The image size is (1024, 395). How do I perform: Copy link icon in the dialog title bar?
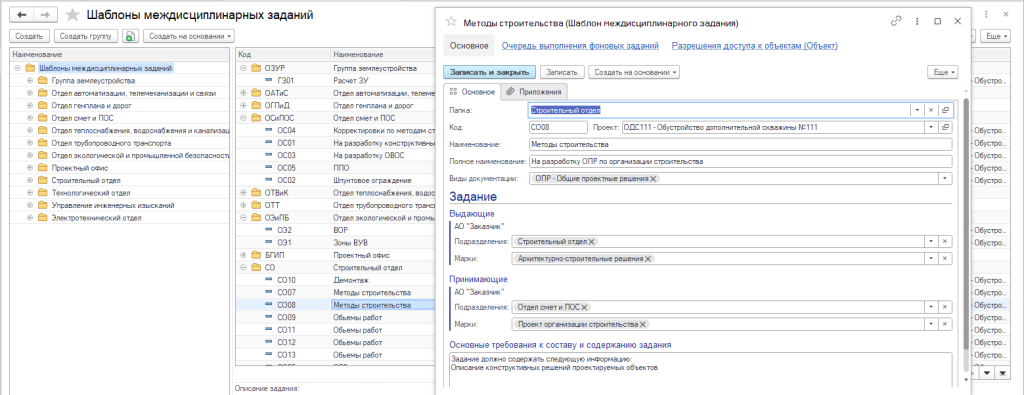pyautogui.click(x=896, y=21)
